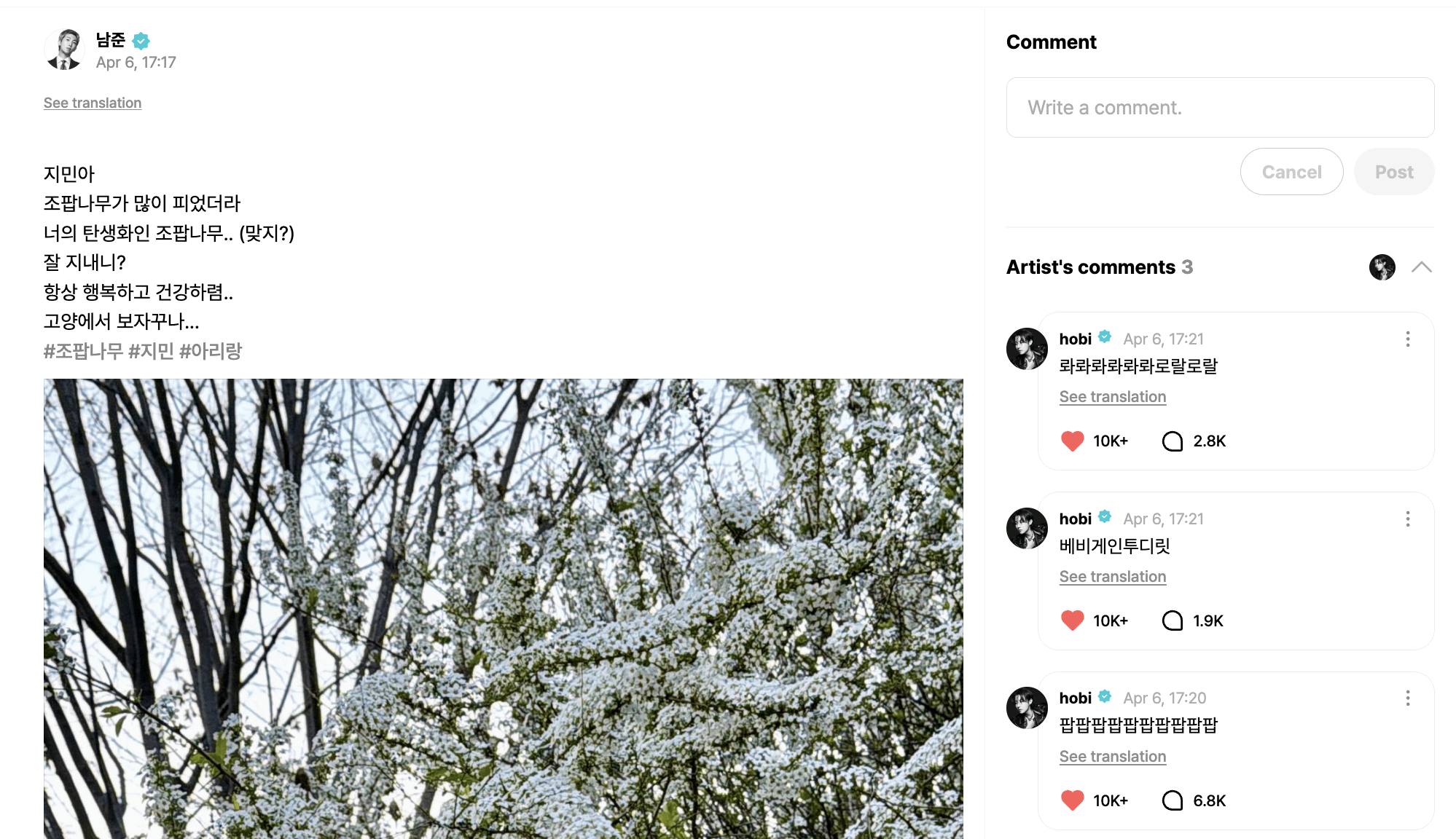Like hobi's second comment via the heart icon
The height and width of the screenshot is (839, 1456).
[x=1072, y=621]
